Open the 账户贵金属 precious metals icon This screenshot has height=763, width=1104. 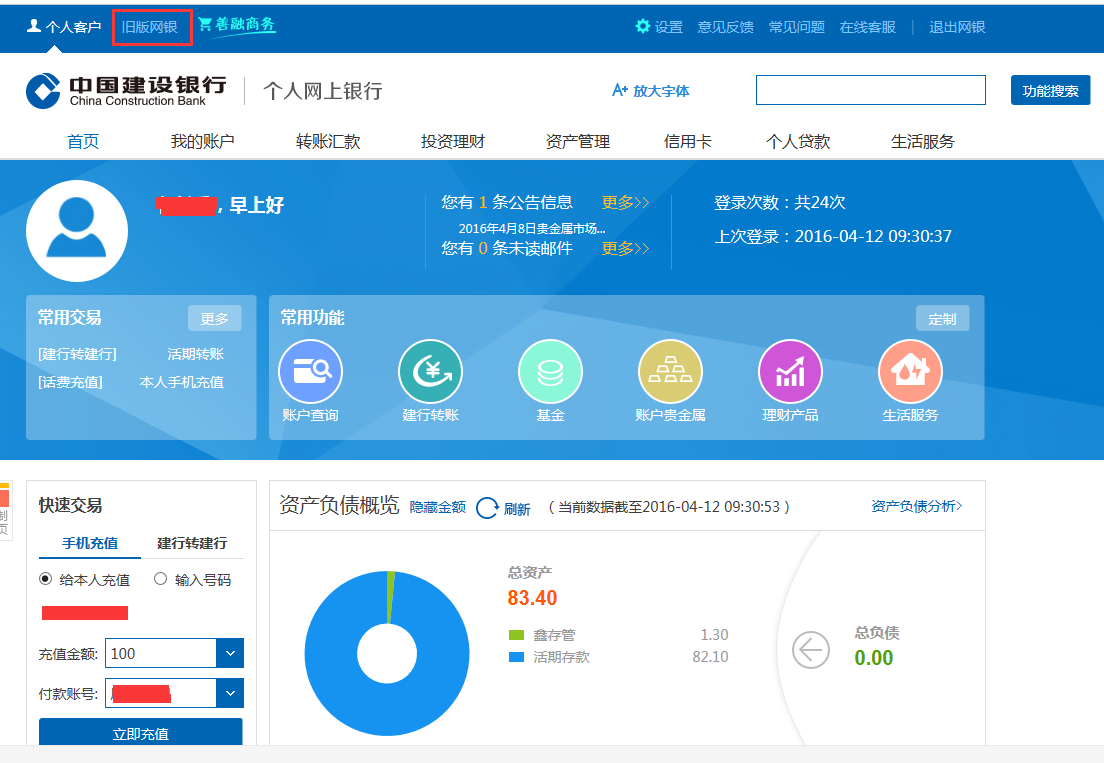click(x=670, y=372)
